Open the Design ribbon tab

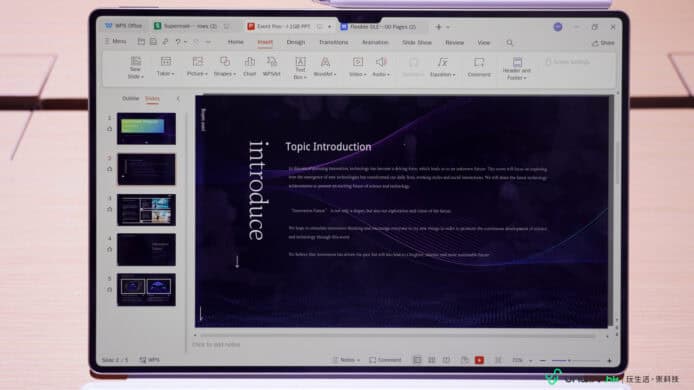296,42
